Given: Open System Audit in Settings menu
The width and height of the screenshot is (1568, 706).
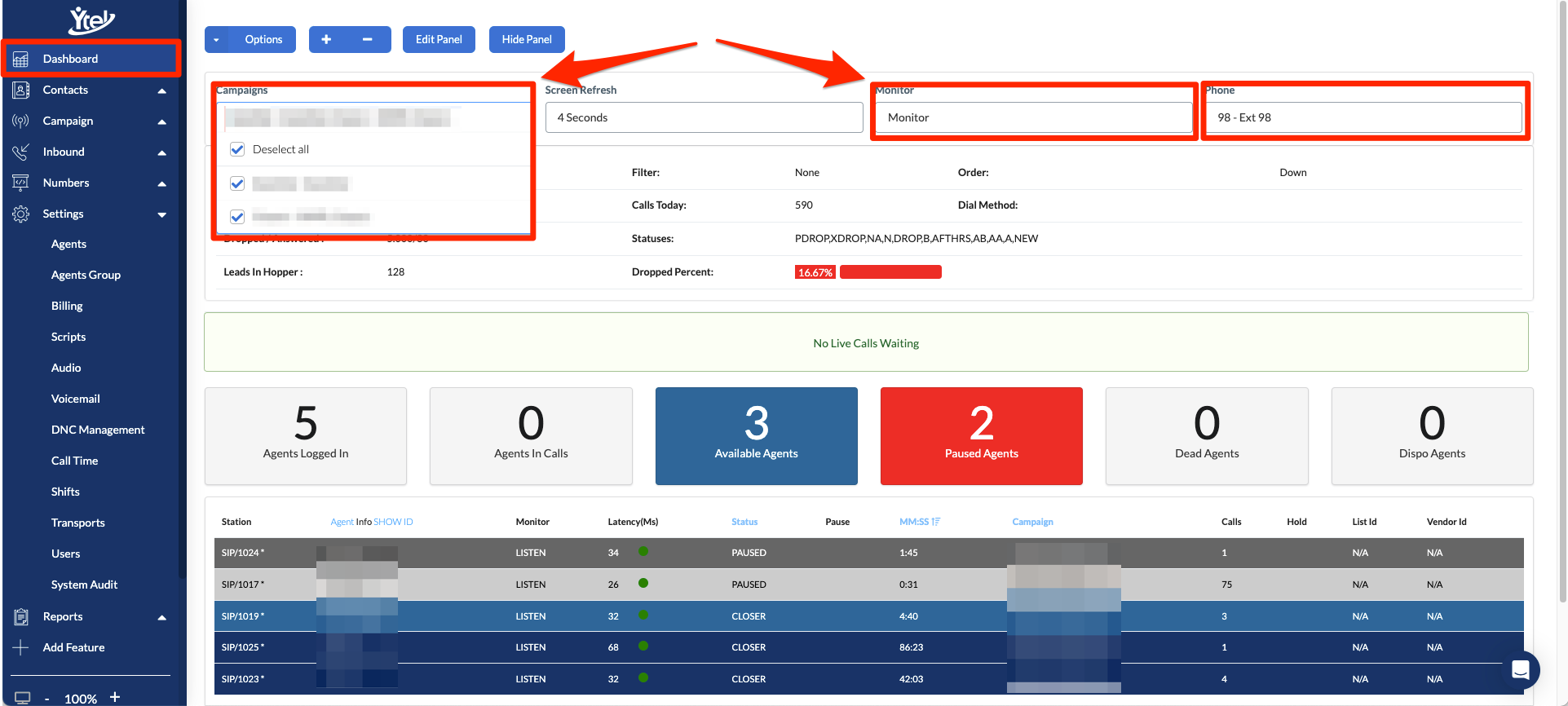Looking at the screenshot, I should coord(84,585).
